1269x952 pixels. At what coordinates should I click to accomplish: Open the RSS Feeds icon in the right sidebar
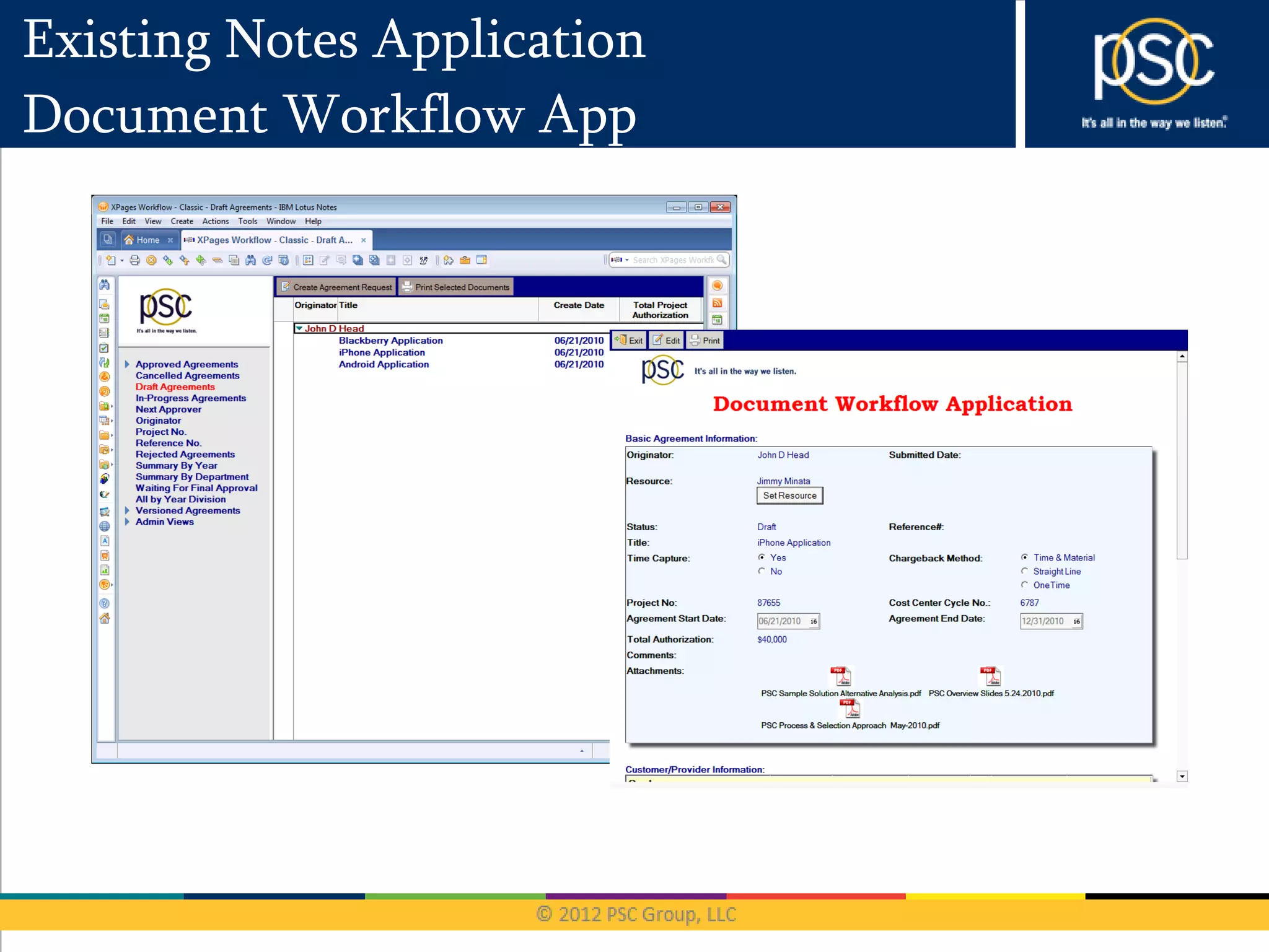pyautogui.click(x=718, y=303)
